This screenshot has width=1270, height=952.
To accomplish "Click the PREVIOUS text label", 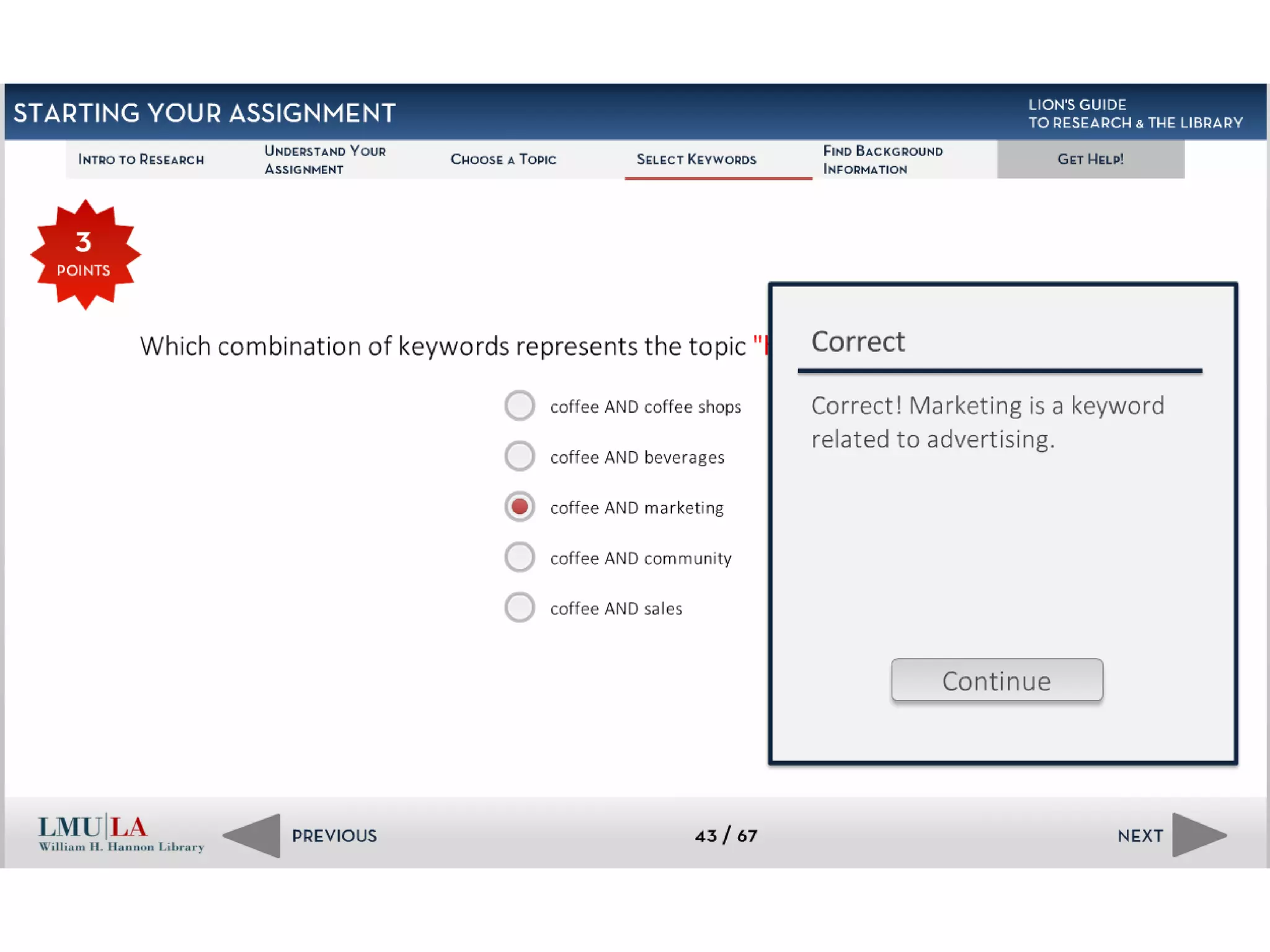I will [x=334, y=835].
